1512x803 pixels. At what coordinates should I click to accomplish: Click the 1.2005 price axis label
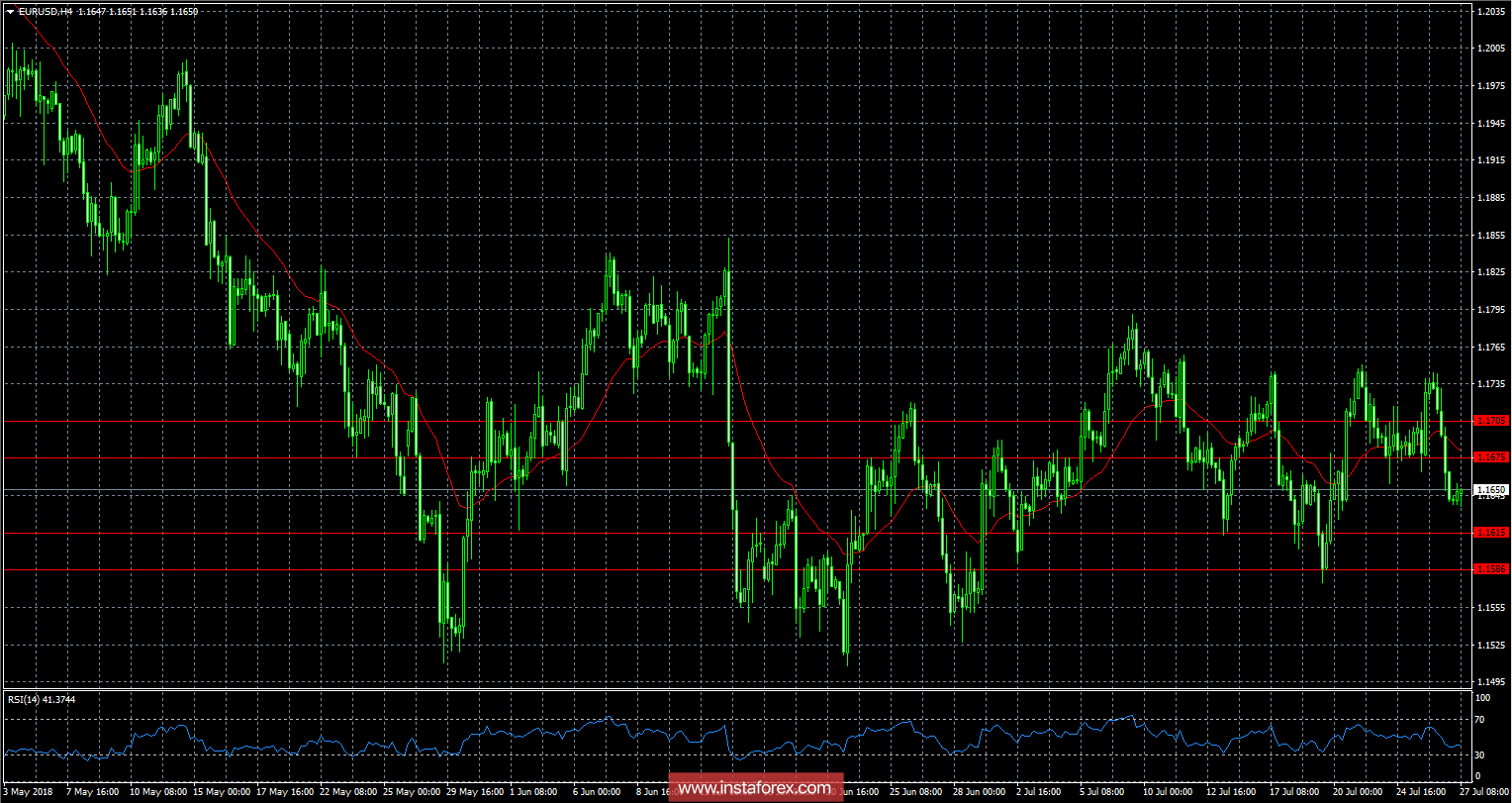click(1490, 49)
